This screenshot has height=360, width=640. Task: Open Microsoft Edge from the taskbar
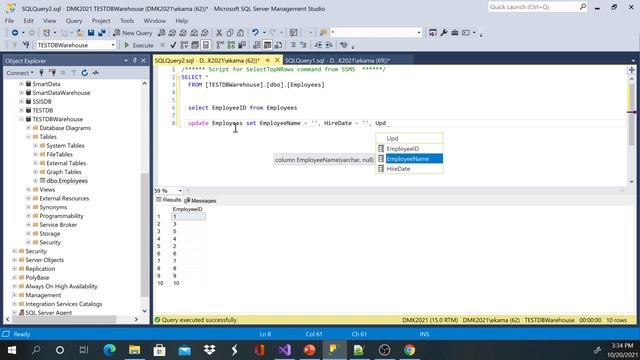click(109, 350)
